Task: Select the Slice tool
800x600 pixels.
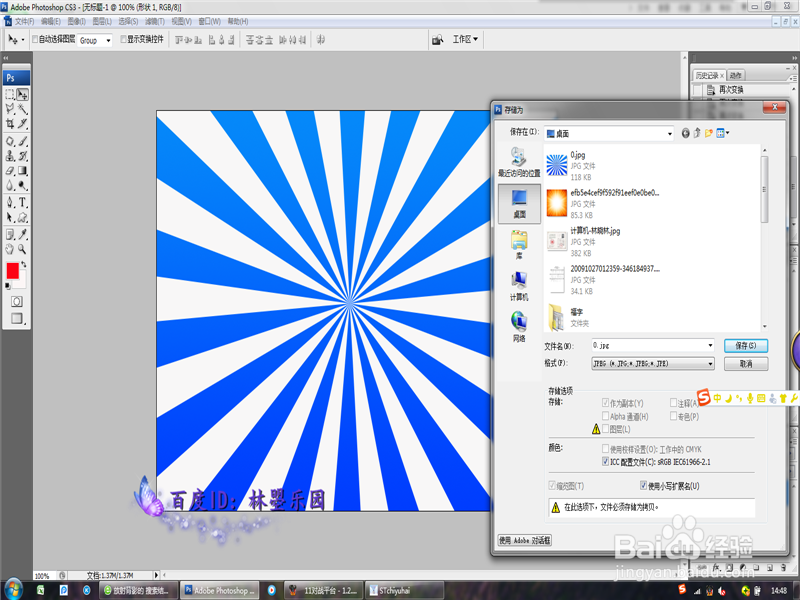Action: point(22,123)
